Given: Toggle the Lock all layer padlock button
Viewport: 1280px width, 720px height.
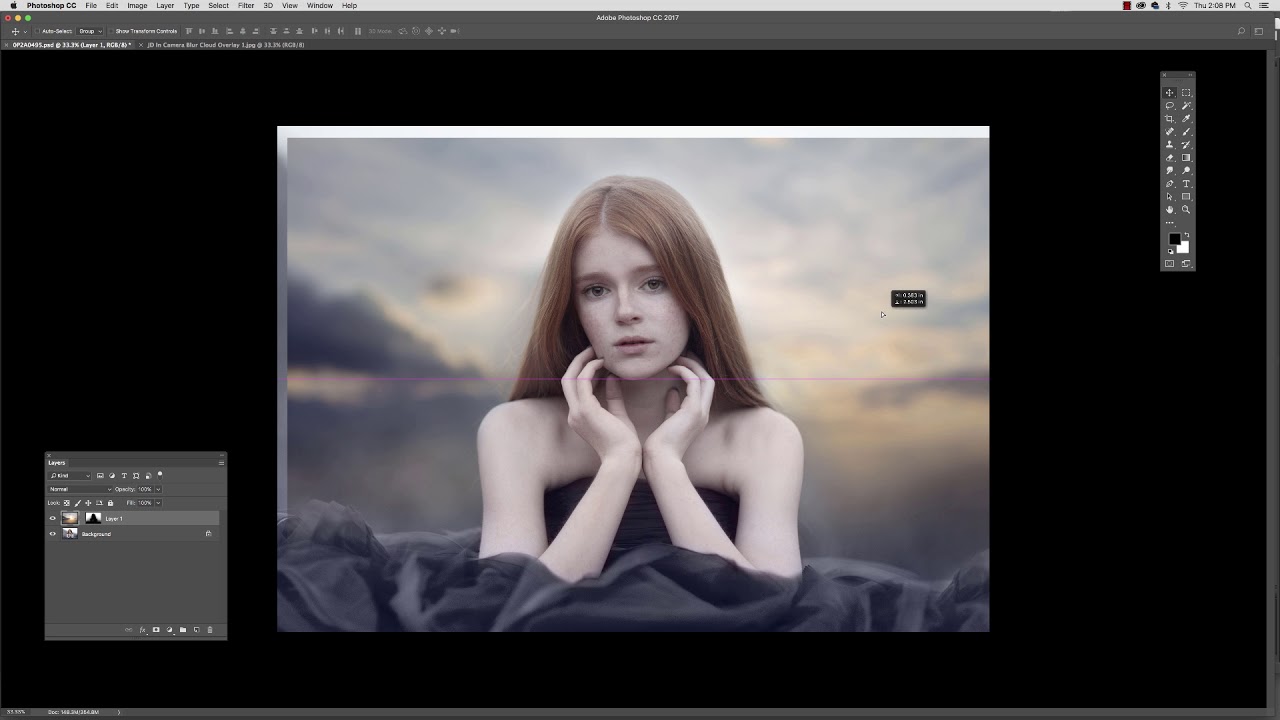Looking at the screenshot, I should 110,503.
